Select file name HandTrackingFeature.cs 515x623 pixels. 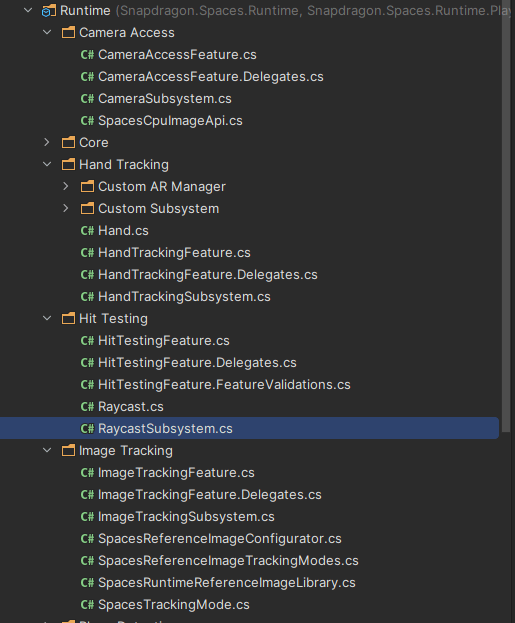click(x=174, y=253)
